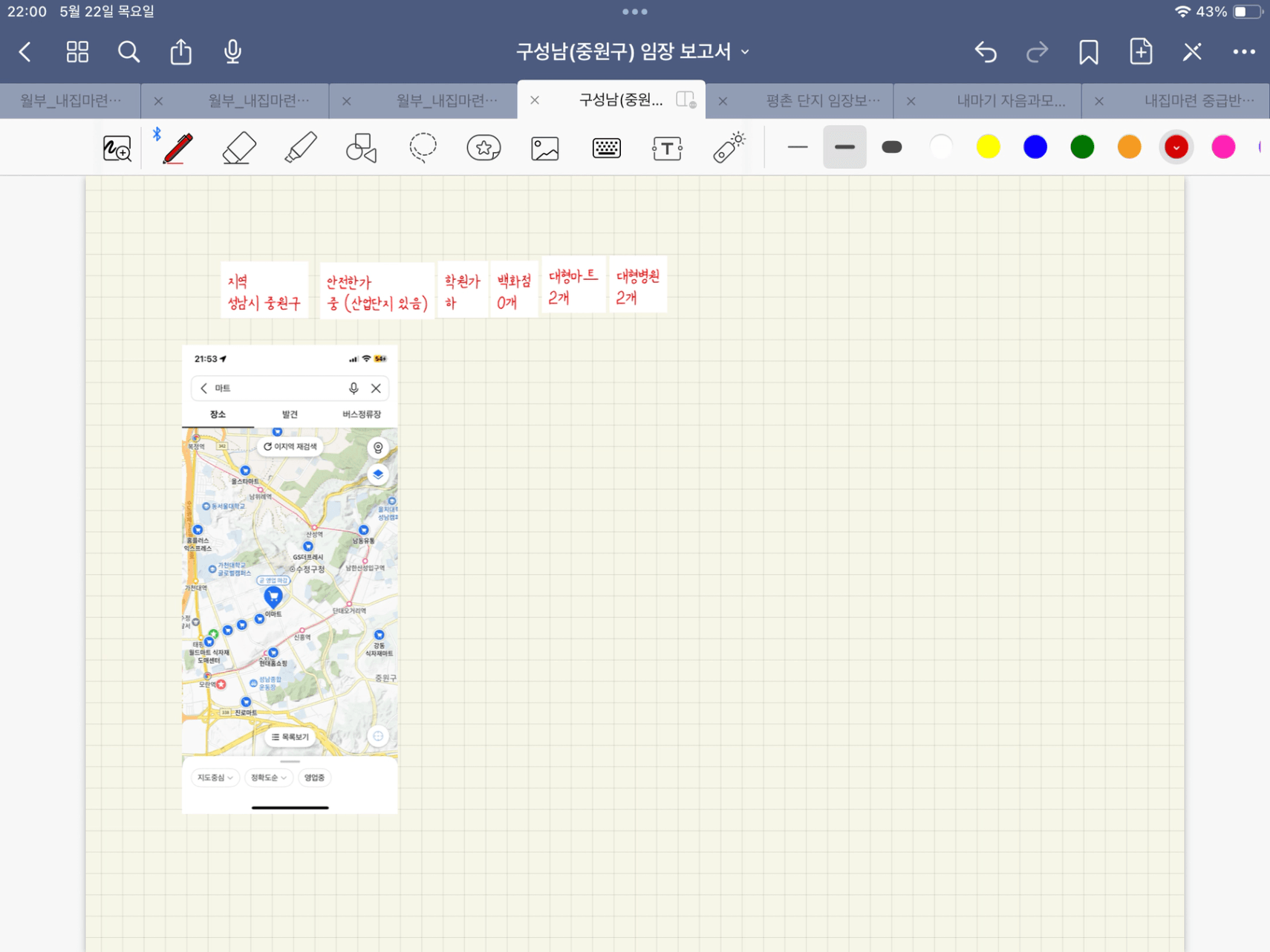The width and height of the screenshot is (1270, 952).
Task: Tap the 지역 성남시 중원구 note
Action: 264,291
